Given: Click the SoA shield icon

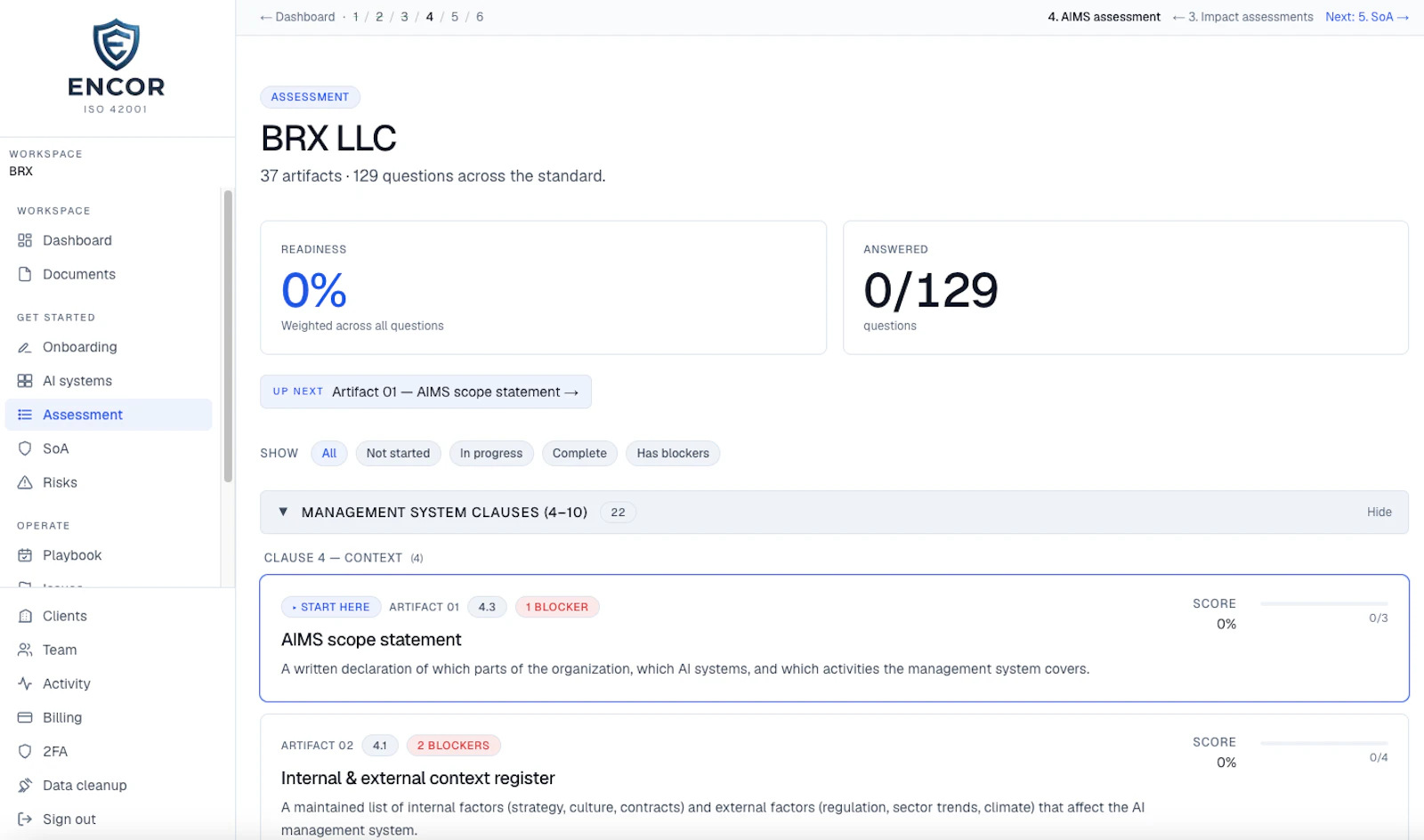Looking at the screenshot, I should pos(25,448).
